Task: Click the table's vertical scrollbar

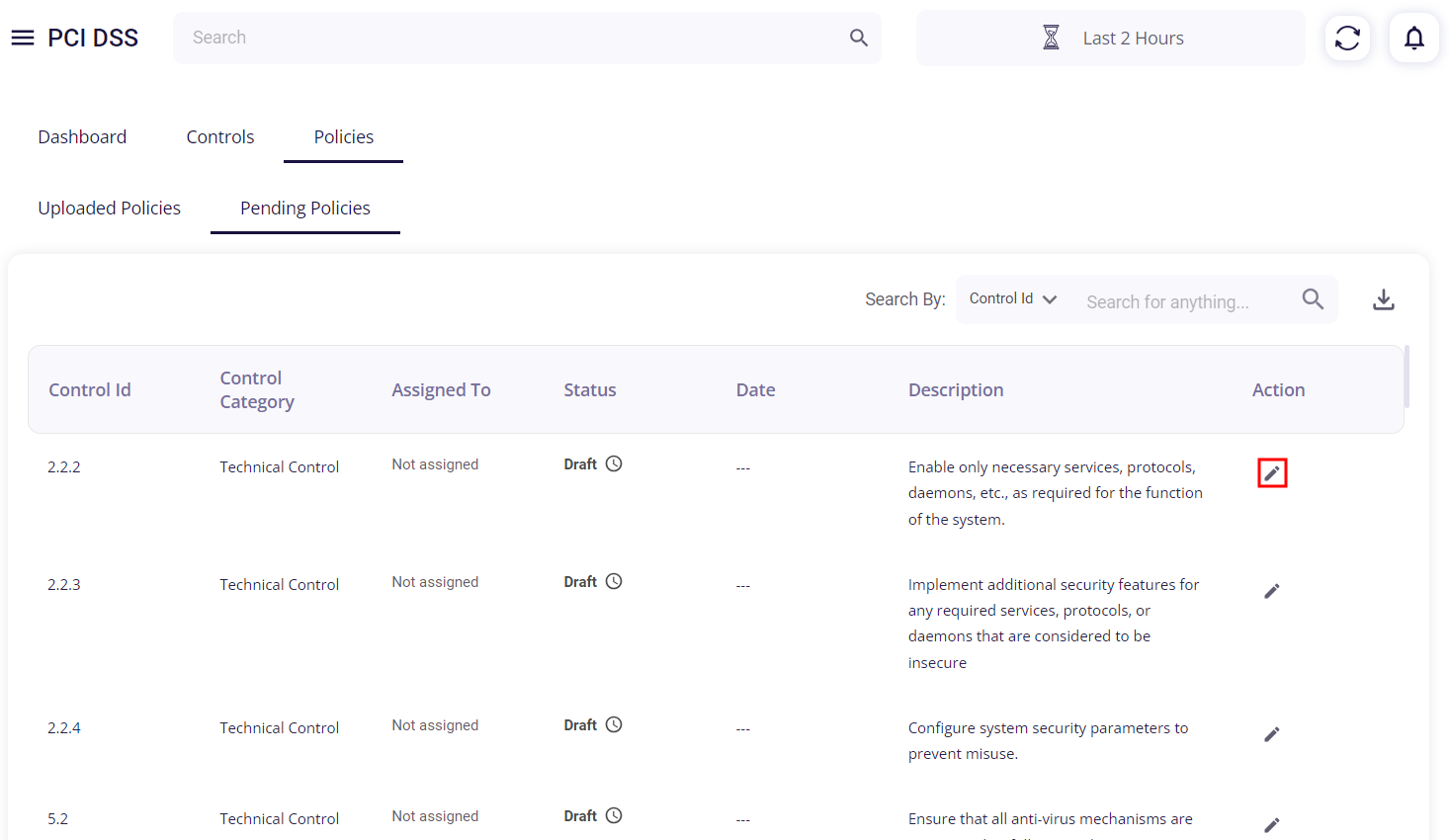Action: 1407,377
